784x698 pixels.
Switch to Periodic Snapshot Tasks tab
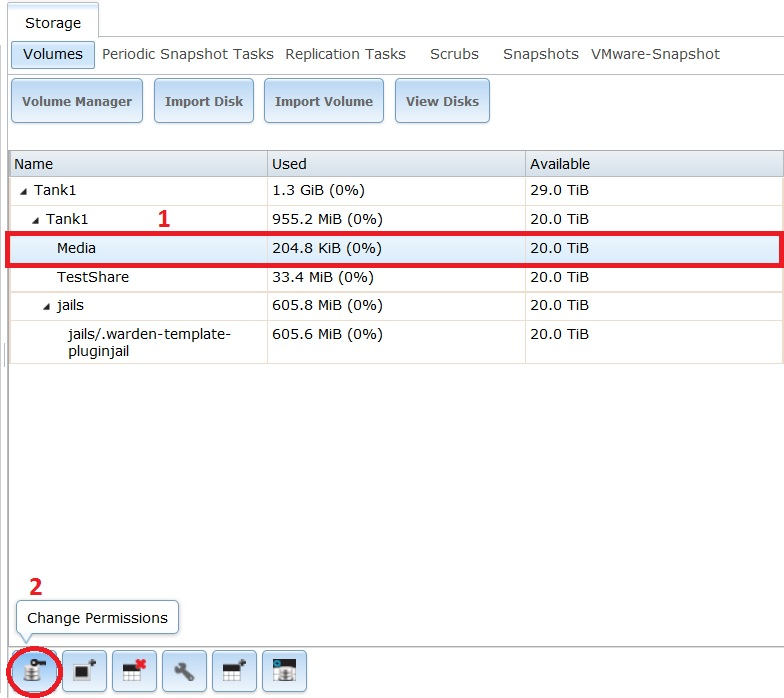click(x=187, y=54)
